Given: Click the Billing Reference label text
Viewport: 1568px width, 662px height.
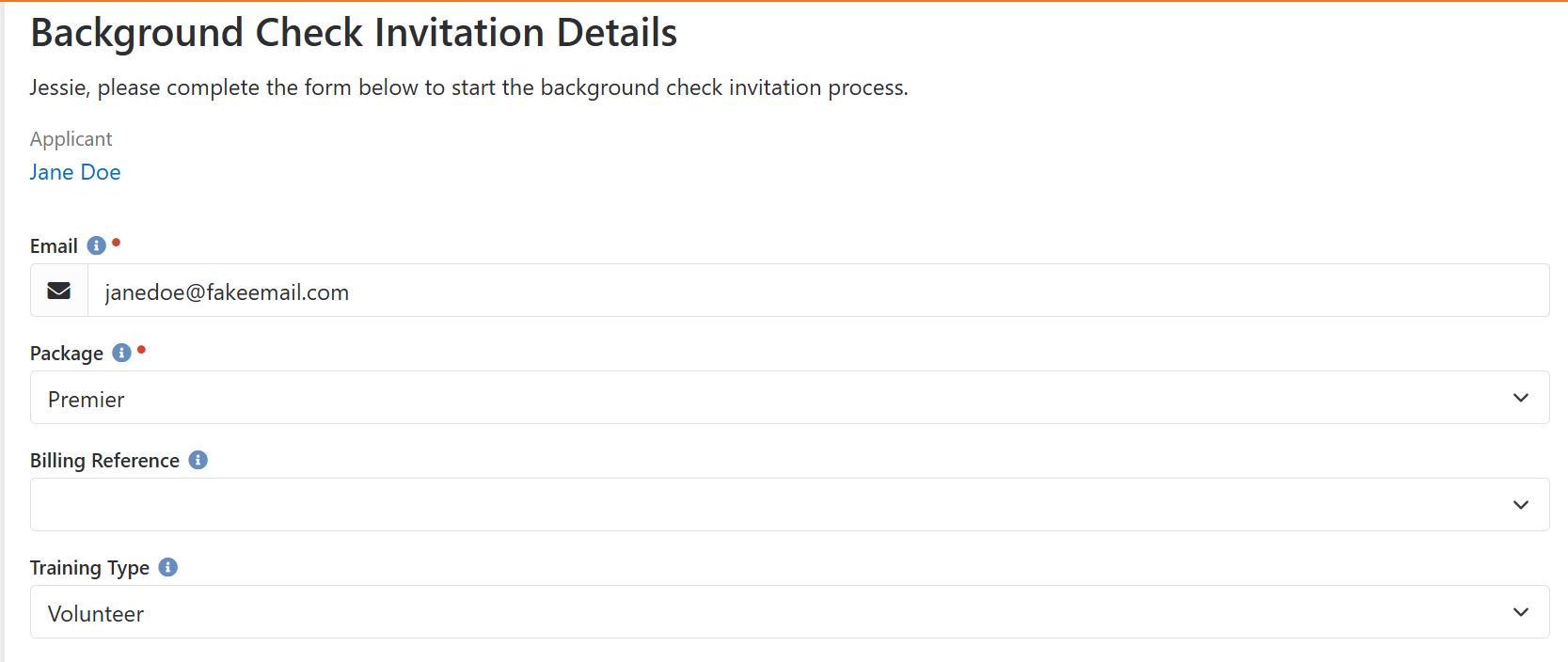Looking at the screenshot, I should tap(104, 461).
